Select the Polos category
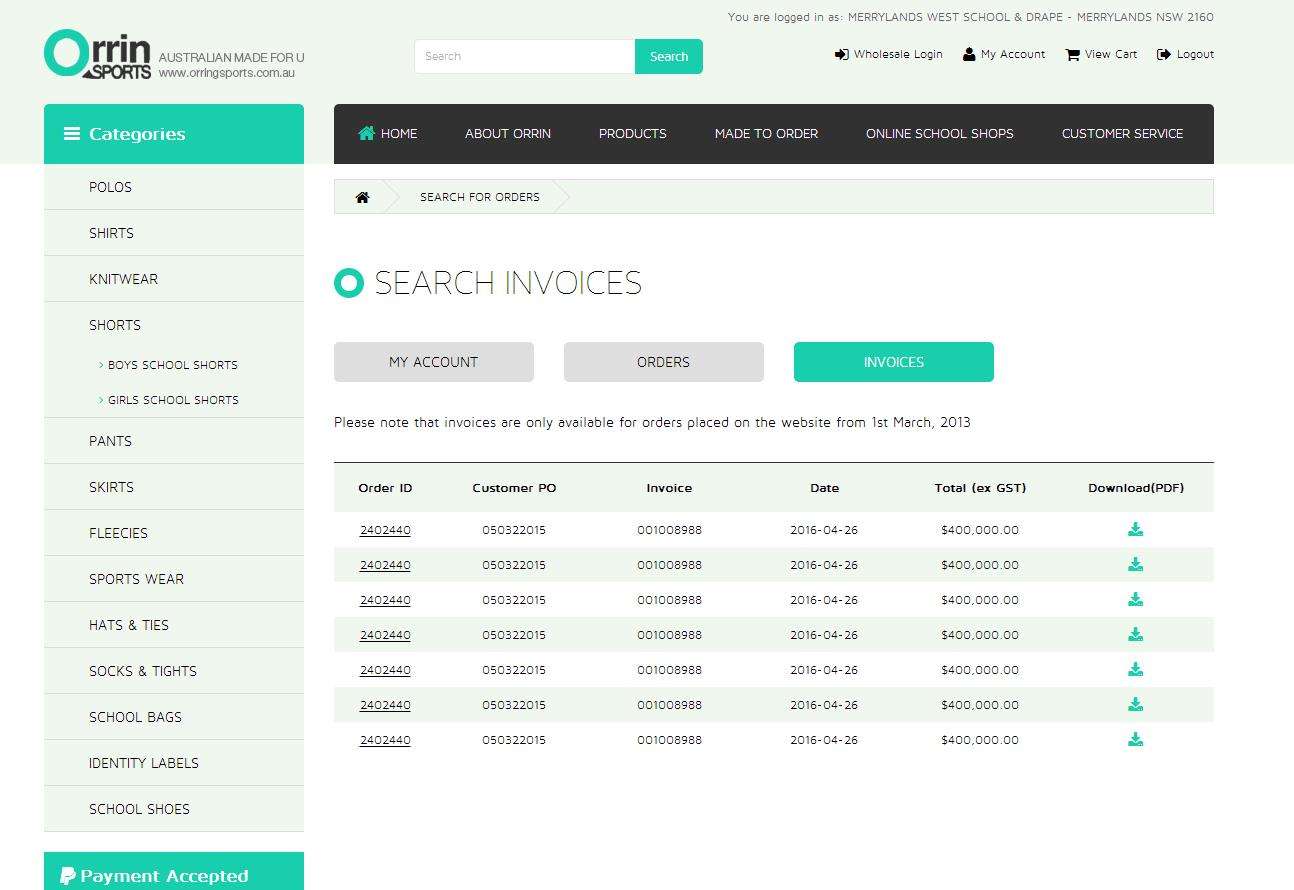 point(110,187)
